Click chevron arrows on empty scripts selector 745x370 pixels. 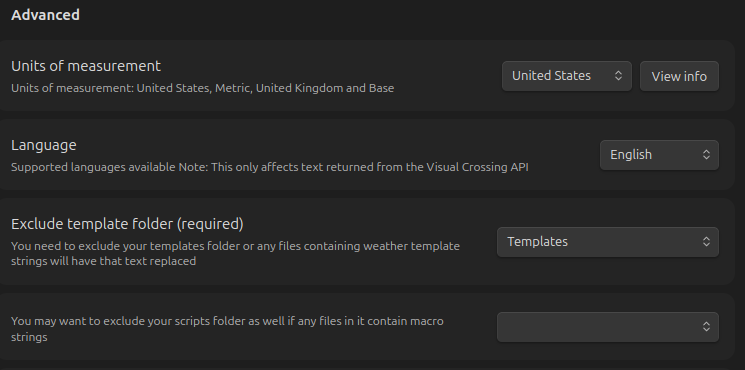click(706, 327)
